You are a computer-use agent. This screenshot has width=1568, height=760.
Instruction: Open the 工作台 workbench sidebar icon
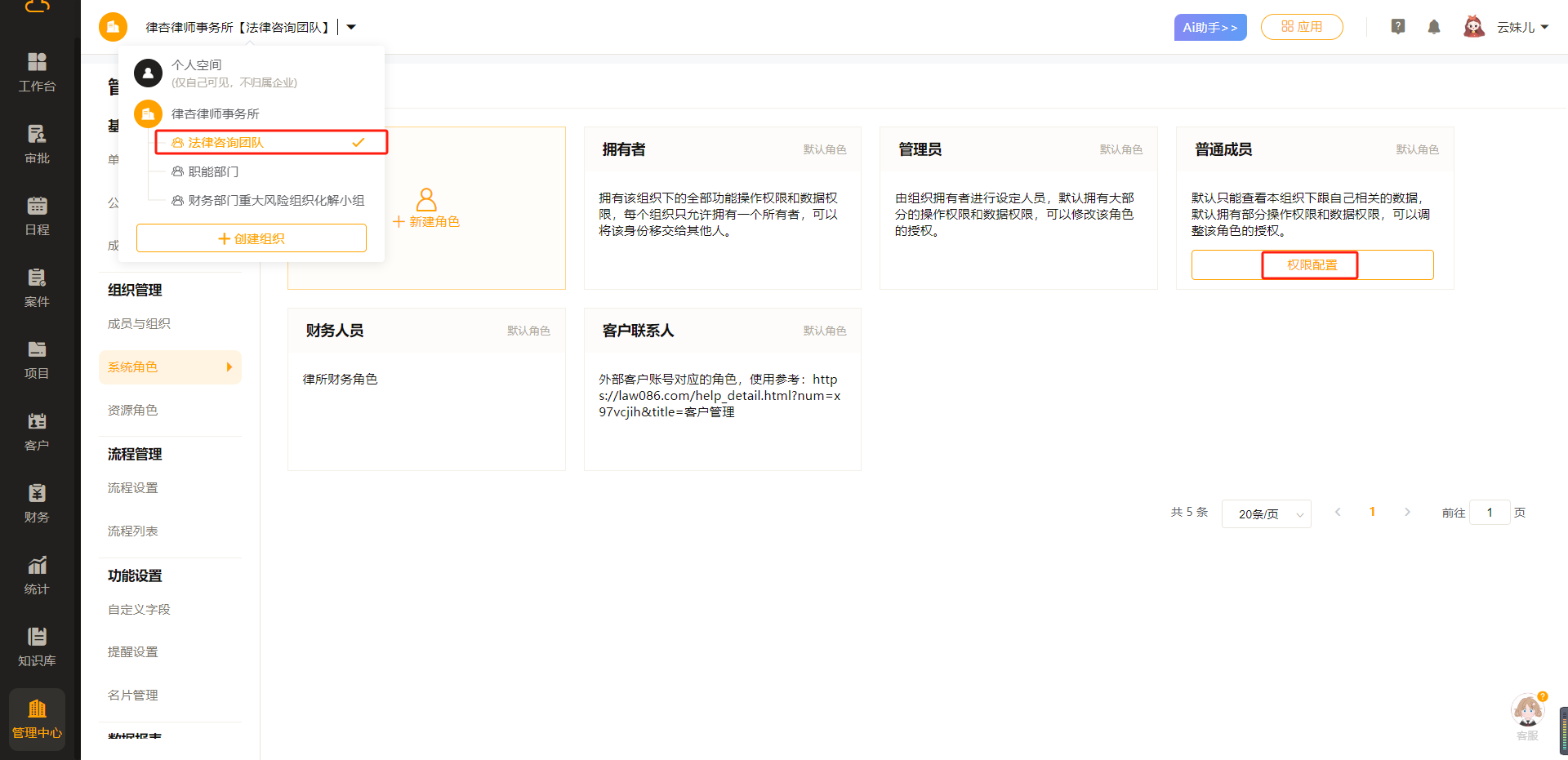[37, 72]
